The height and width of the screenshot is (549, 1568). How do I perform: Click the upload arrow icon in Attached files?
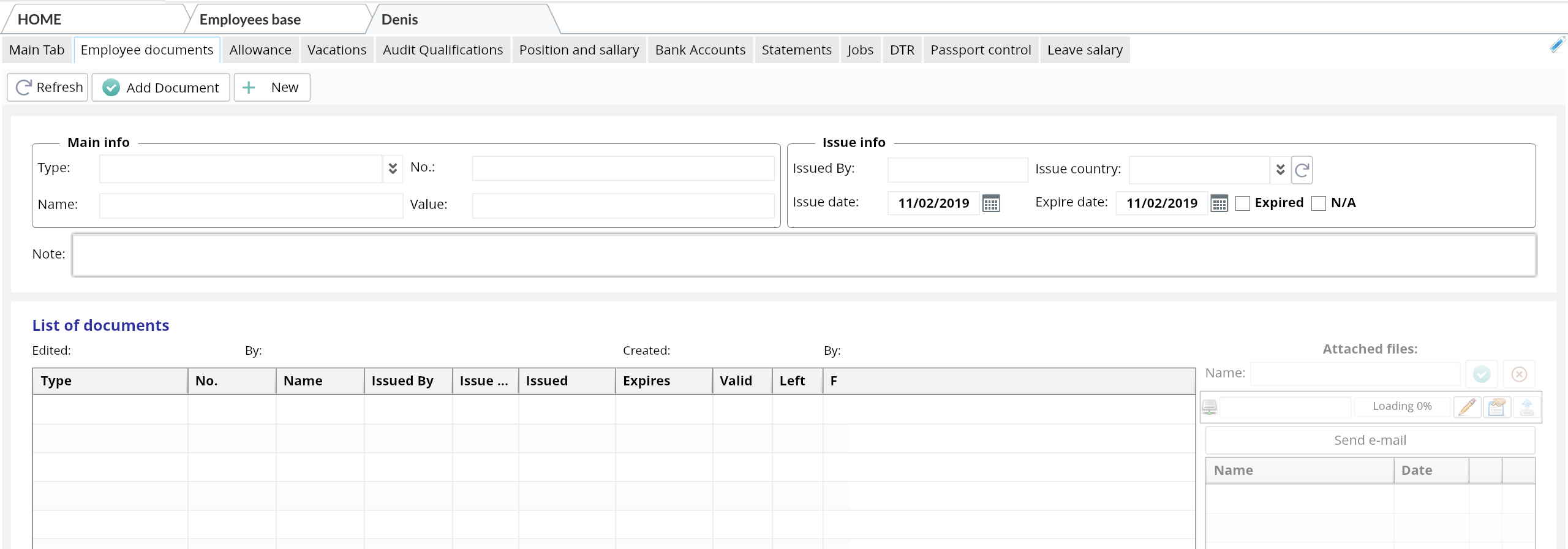[x=1526, y=407]
